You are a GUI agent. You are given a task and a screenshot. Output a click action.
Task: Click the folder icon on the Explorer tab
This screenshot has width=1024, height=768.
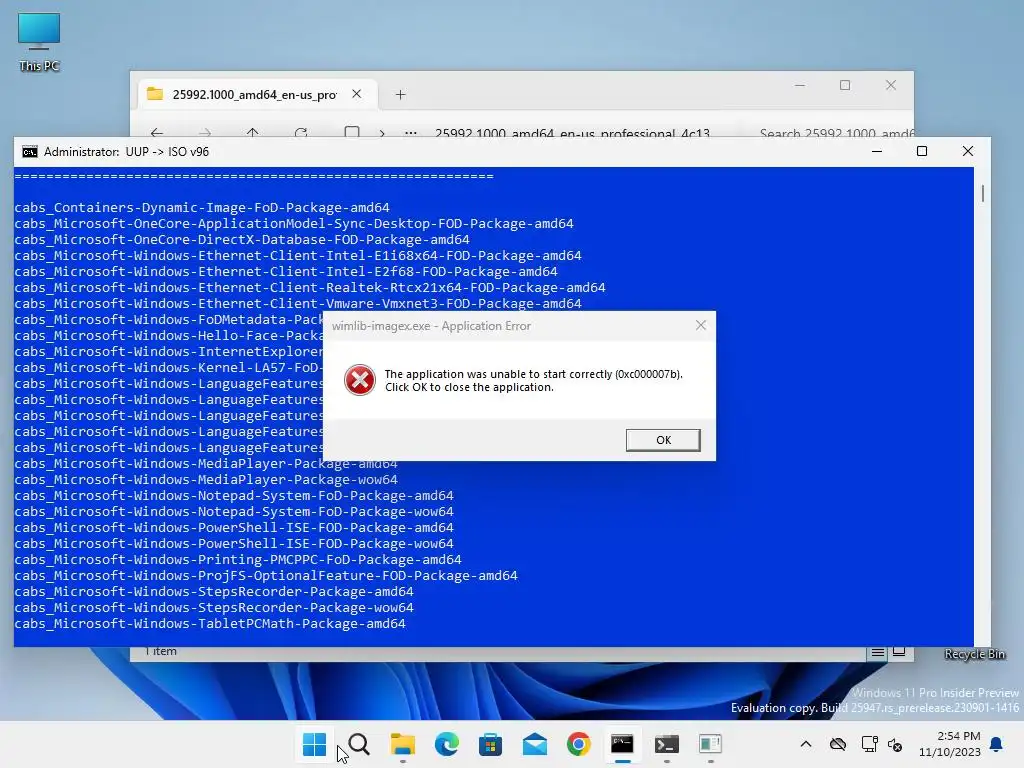155,94
